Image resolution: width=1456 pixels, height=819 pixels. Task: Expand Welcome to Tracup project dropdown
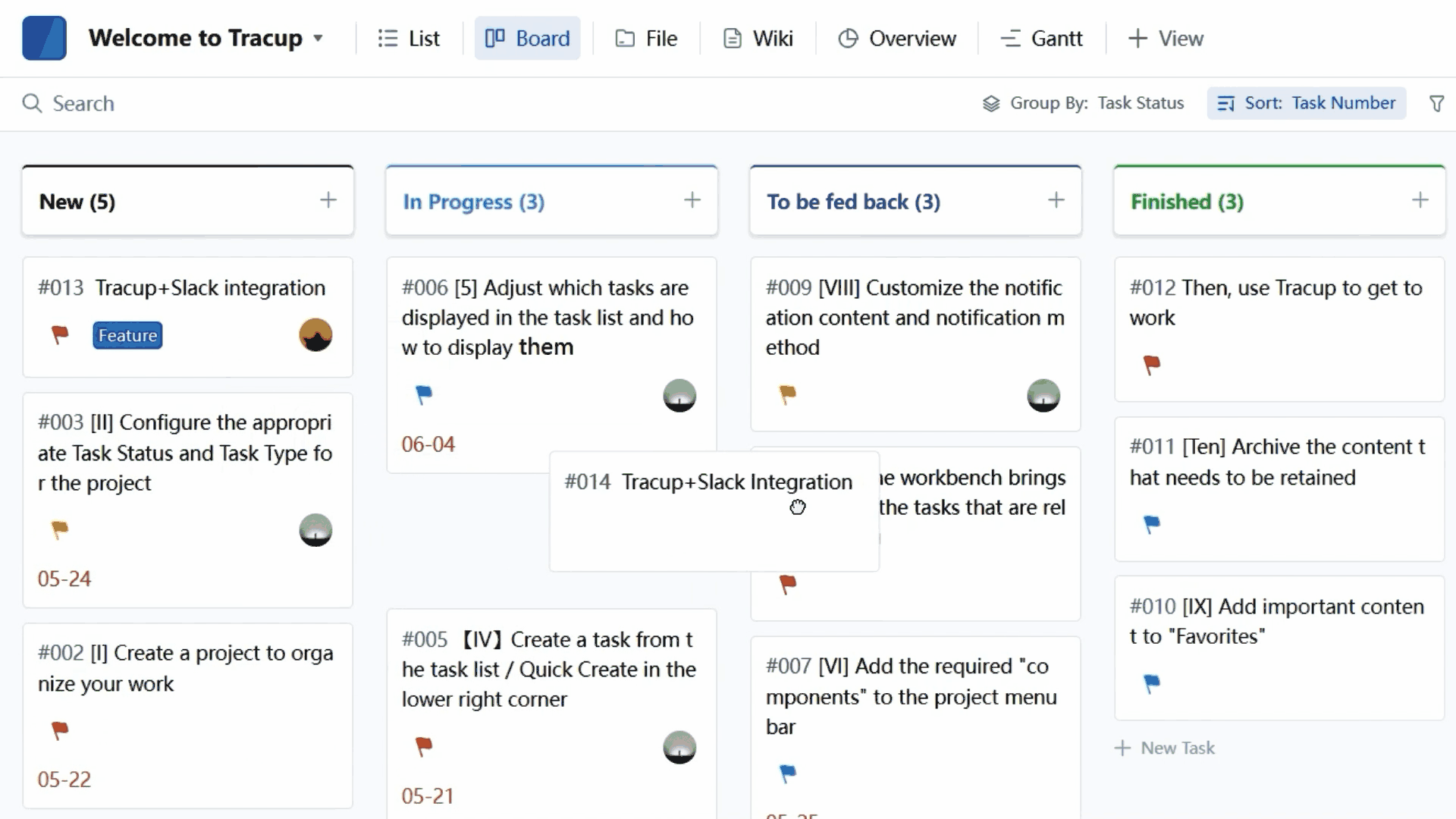pyautogui.click(x=318, y=38)
